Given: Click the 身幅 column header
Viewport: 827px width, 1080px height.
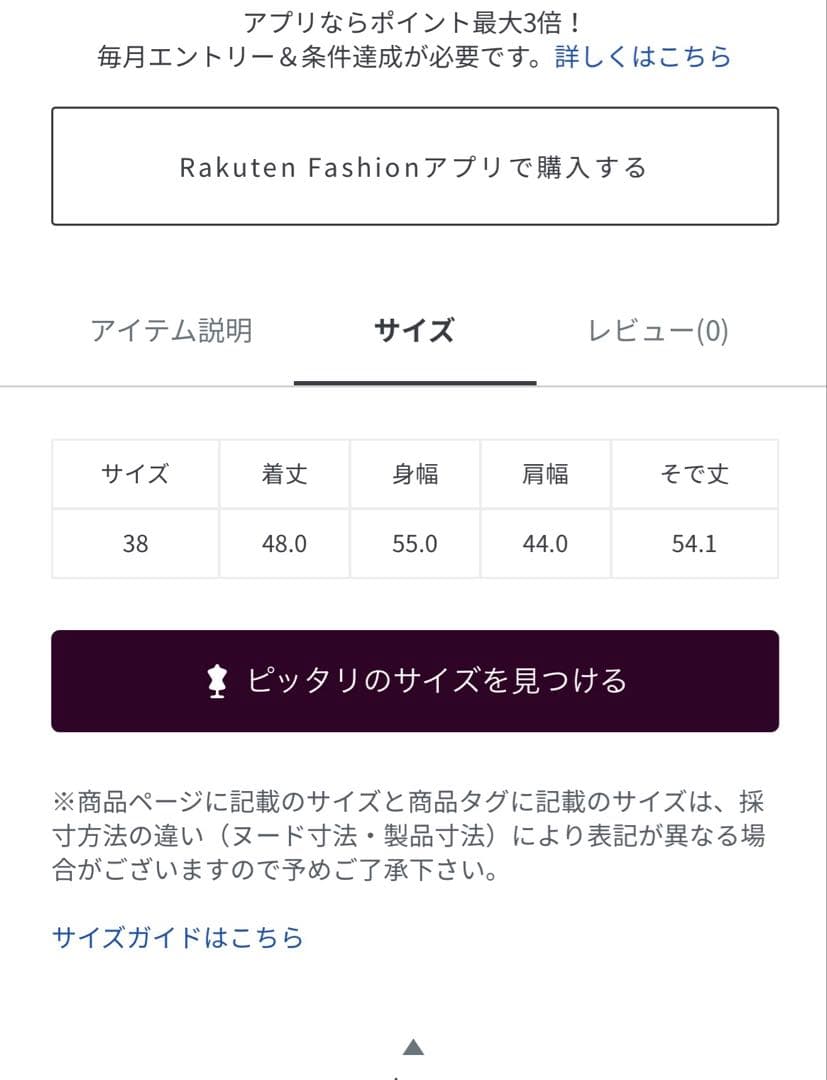Looking at the screenshot, I should pos(414,475).
